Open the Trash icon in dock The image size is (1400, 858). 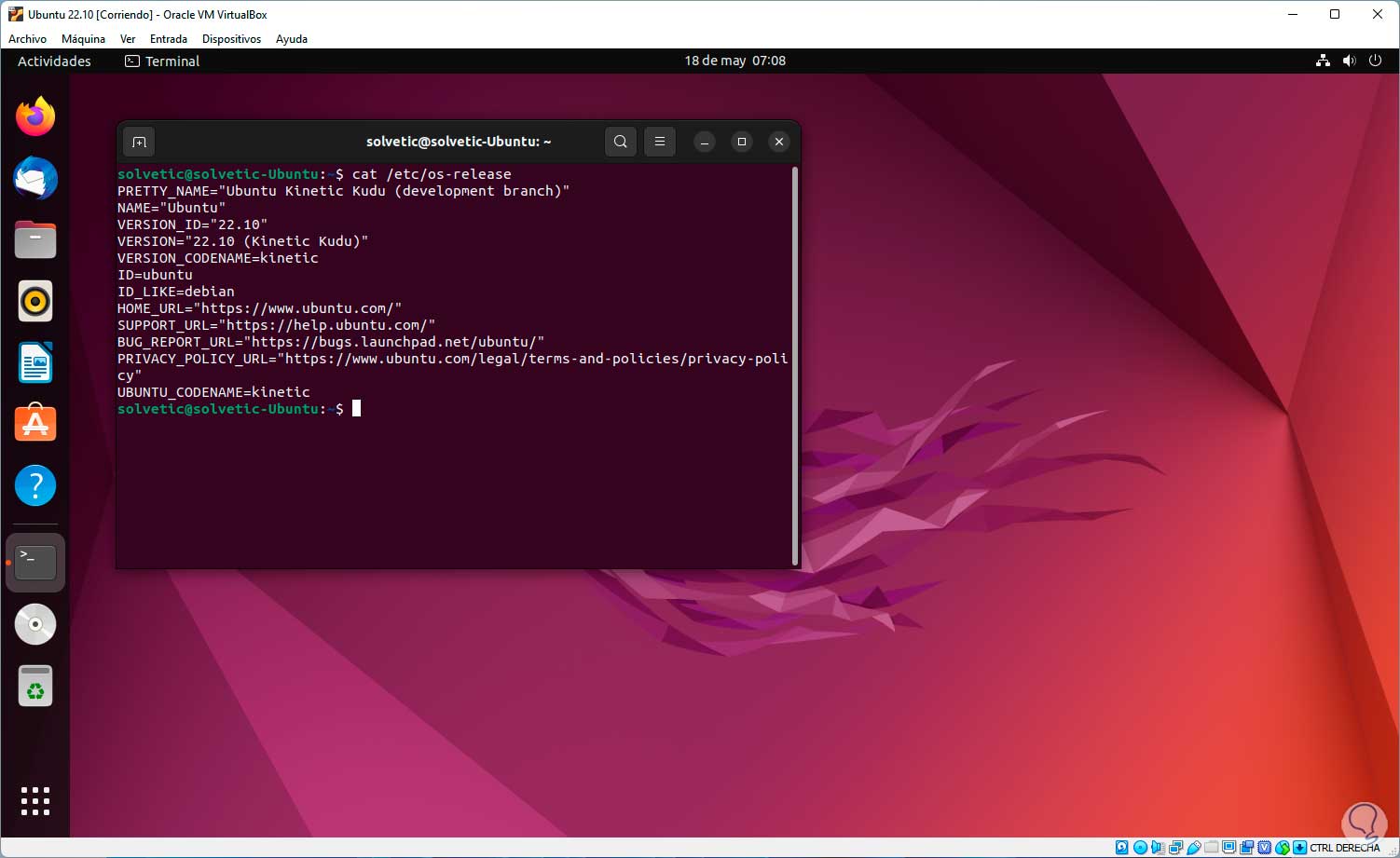click(35, 687)
